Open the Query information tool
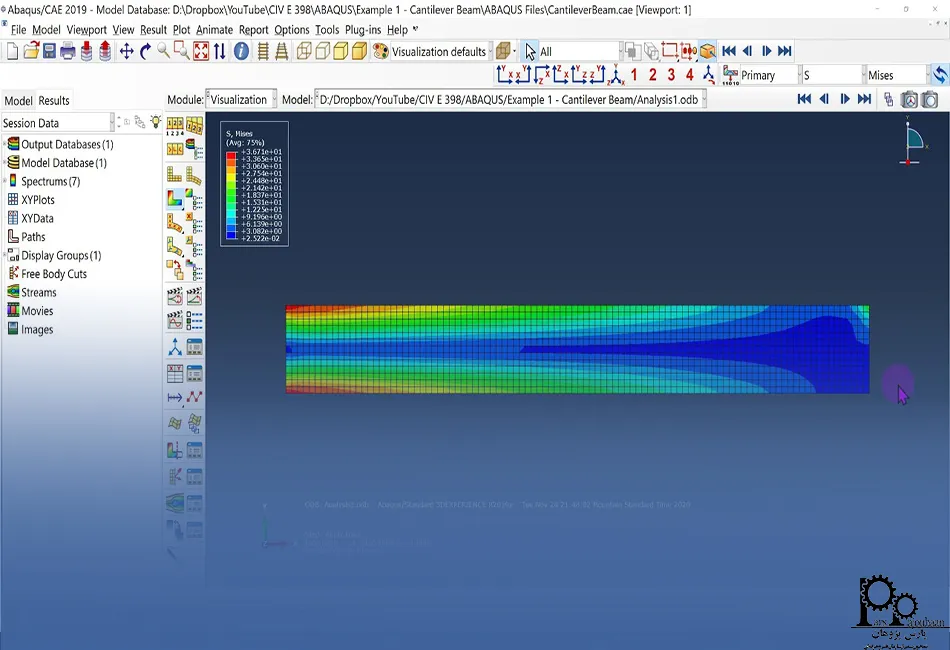Viewport: 950px width, 650px height. point(240,51)
